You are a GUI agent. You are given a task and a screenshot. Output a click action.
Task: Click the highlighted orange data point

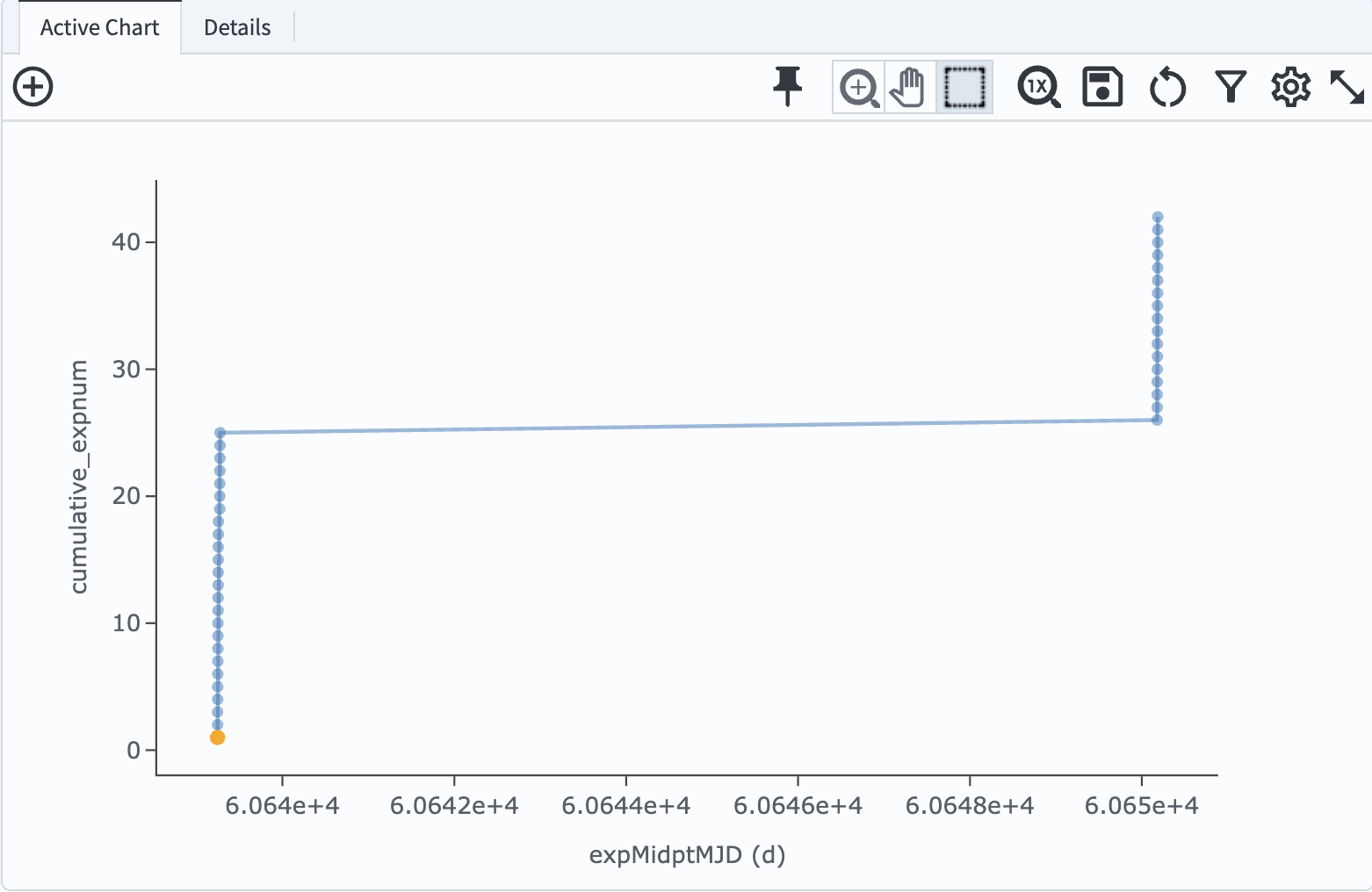click(217, 738)
